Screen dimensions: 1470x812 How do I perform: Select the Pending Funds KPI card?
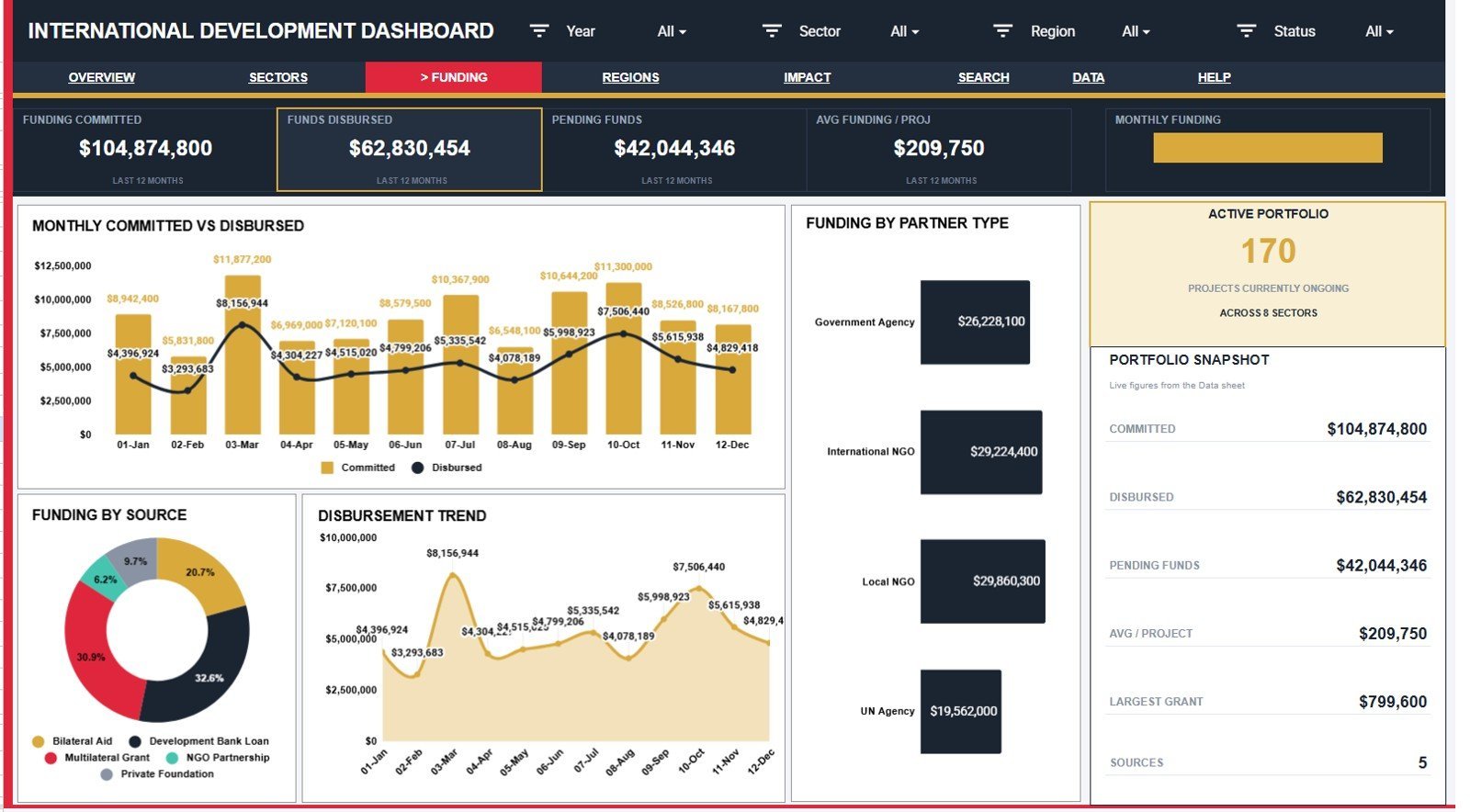click(674, 150)
